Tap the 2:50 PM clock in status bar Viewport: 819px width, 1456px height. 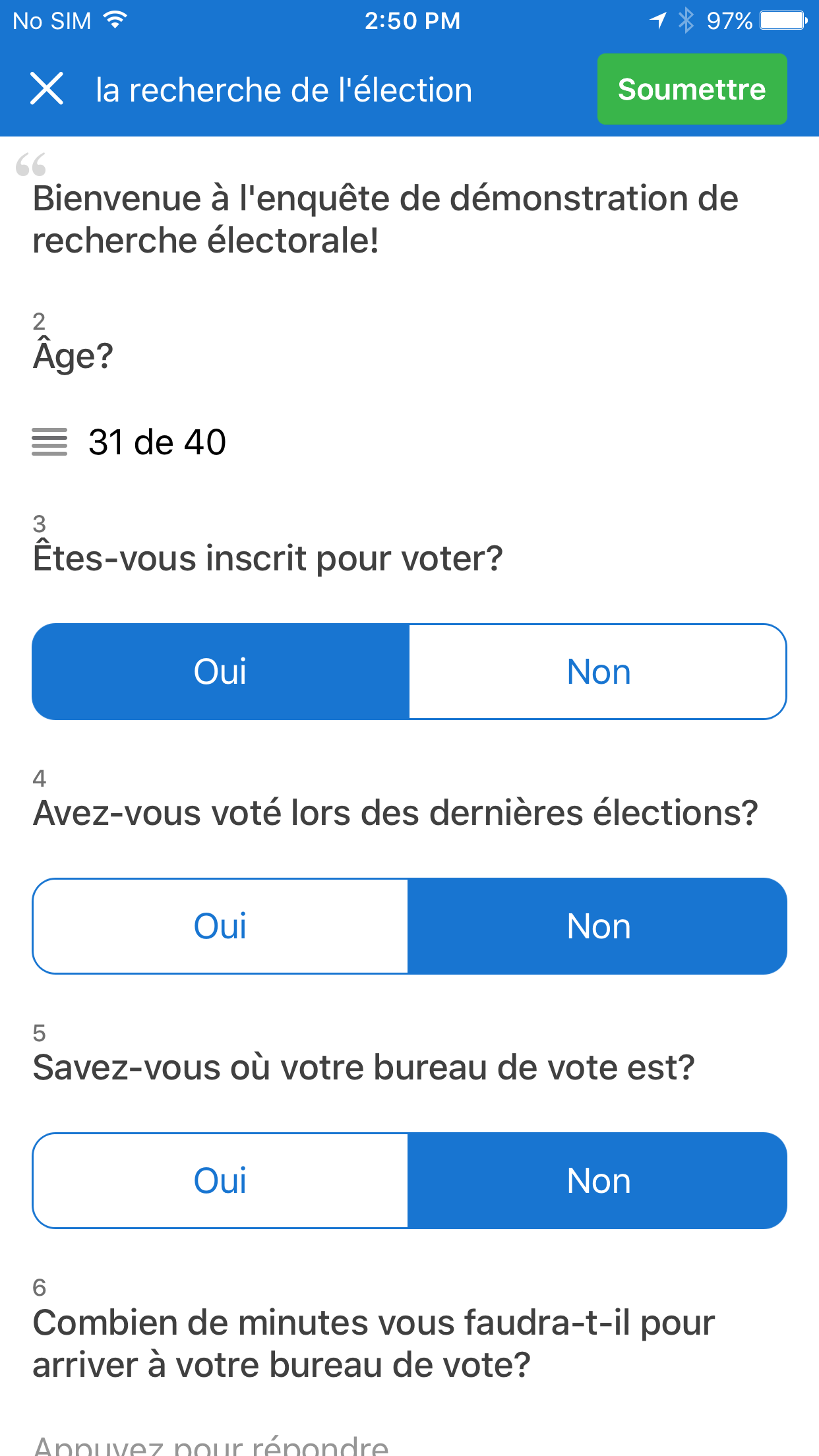(x=412, y=20)
